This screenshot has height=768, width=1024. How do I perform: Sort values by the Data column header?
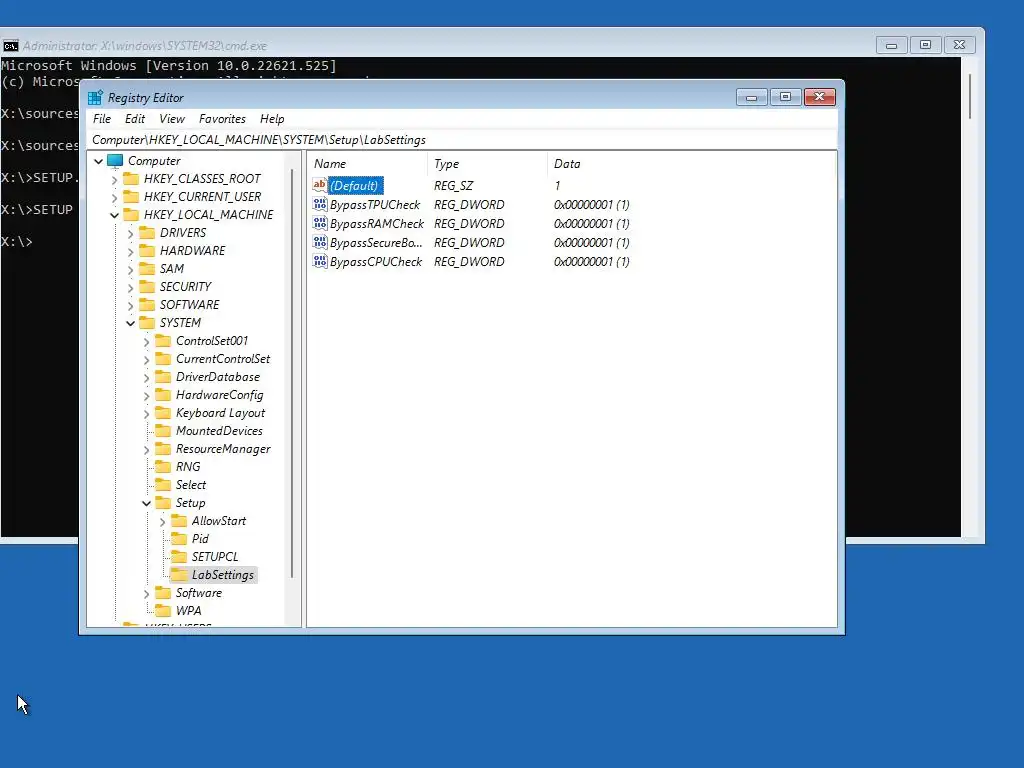coord(691,164)
